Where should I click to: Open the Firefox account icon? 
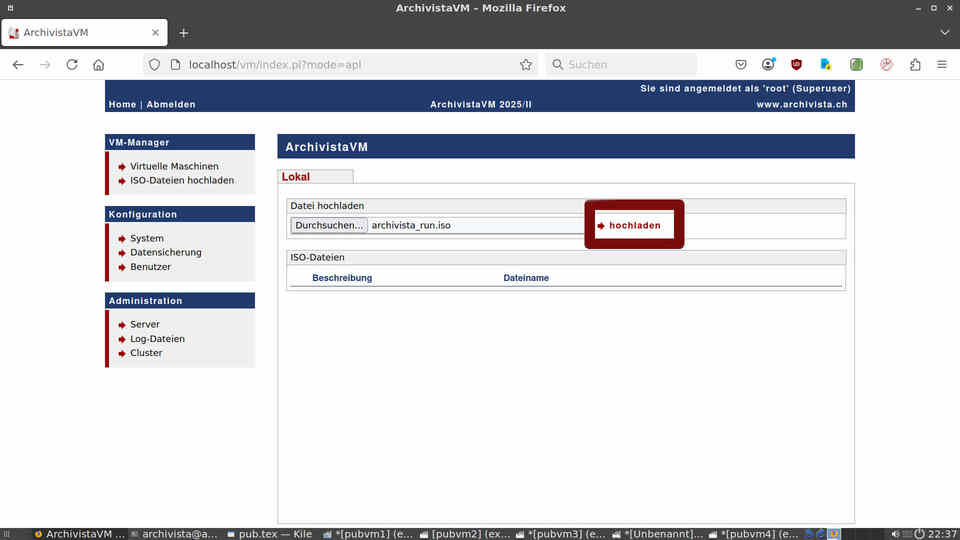768,64
